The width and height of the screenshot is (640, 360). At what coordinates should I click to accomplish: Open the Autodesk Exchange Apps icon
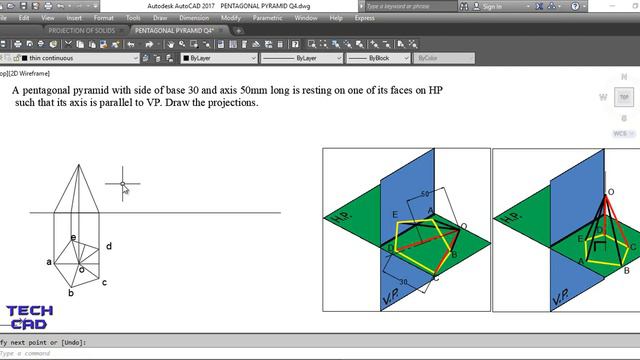(x=539, y=6)
